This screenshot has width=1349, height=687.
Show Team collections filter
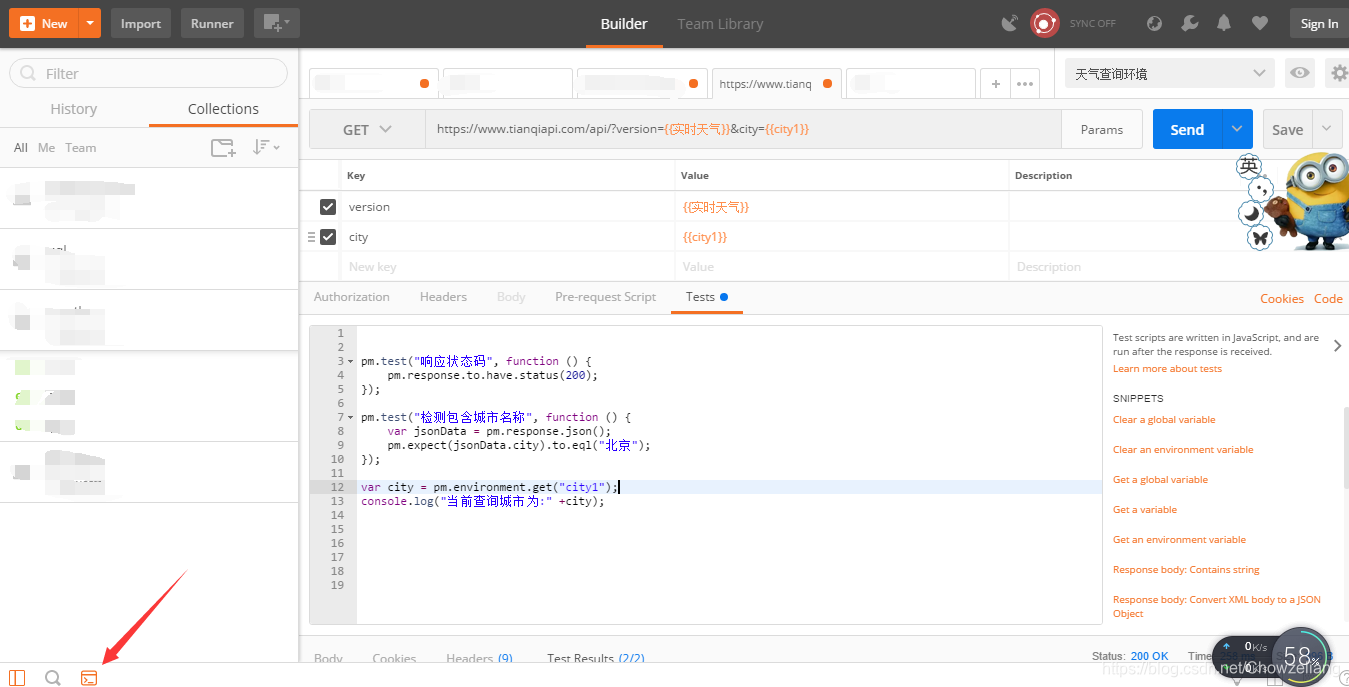81,147
